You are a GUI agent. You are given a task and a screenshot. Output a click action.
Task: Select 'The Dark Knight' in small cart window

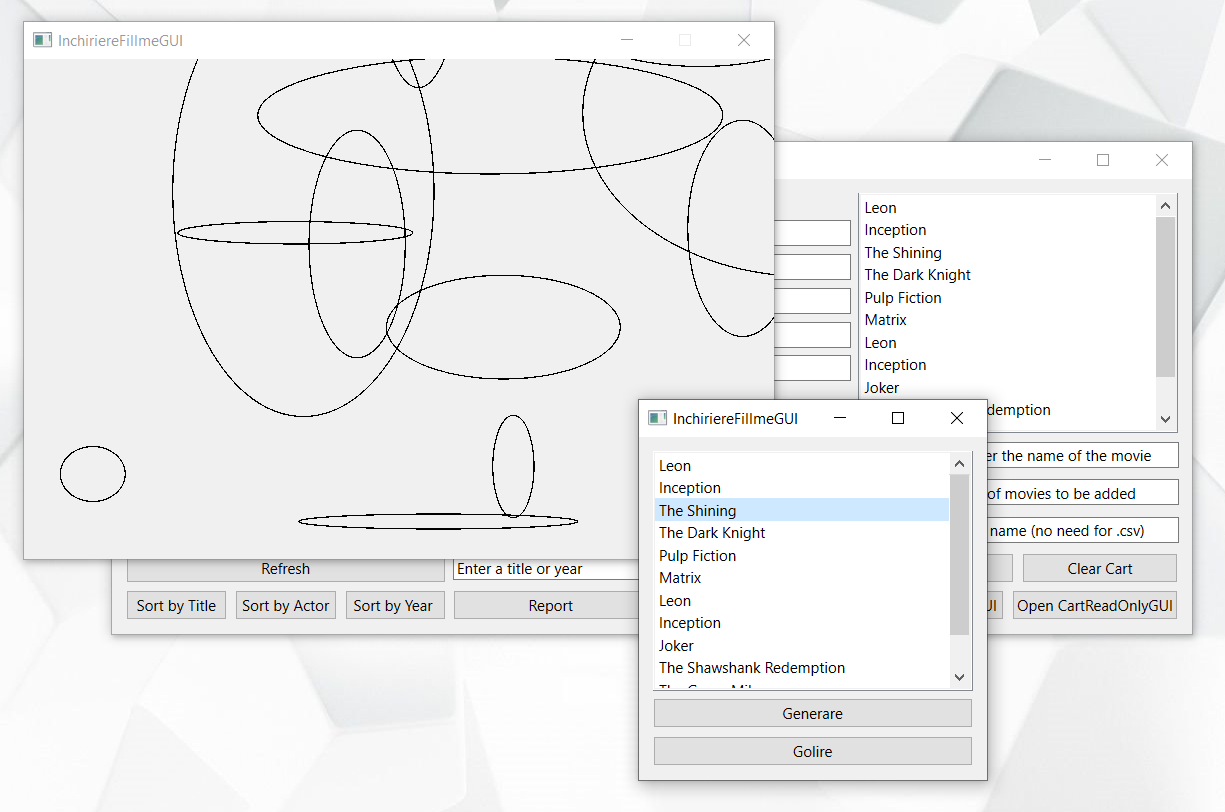pyautogui.click(x=801, y=533)
